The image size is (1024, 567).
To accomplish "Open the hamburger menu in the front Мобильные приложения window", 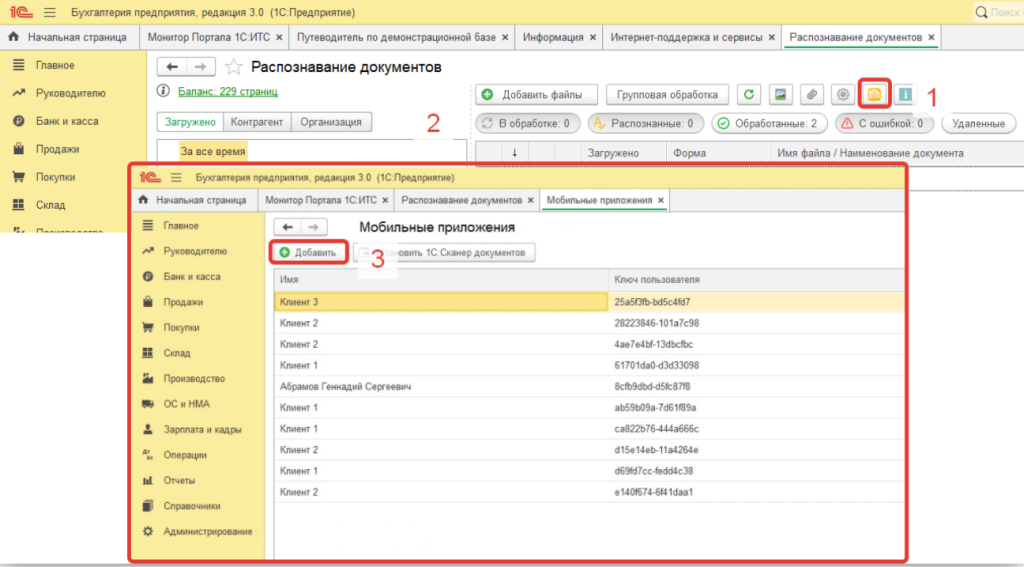I will 176,178.
